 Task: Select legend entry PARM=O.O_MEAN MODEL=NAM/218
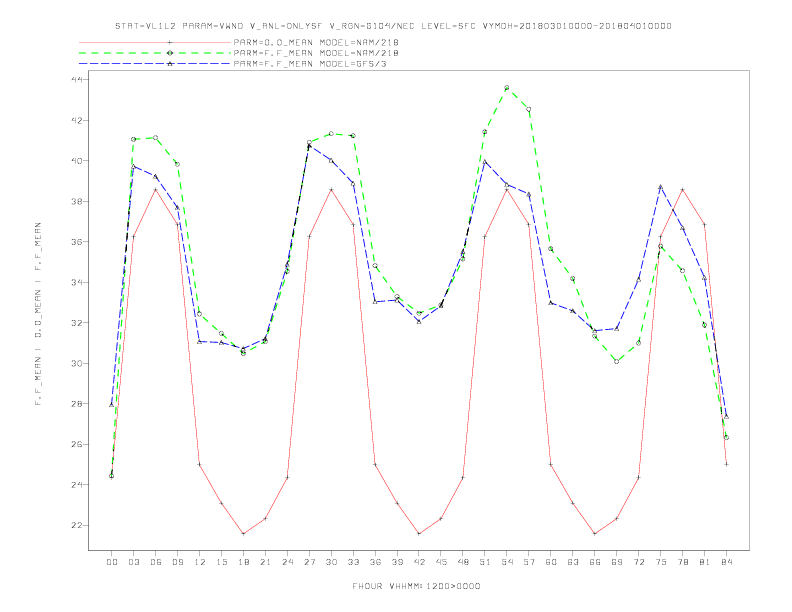pyautogui.click(x=316, y=42)
